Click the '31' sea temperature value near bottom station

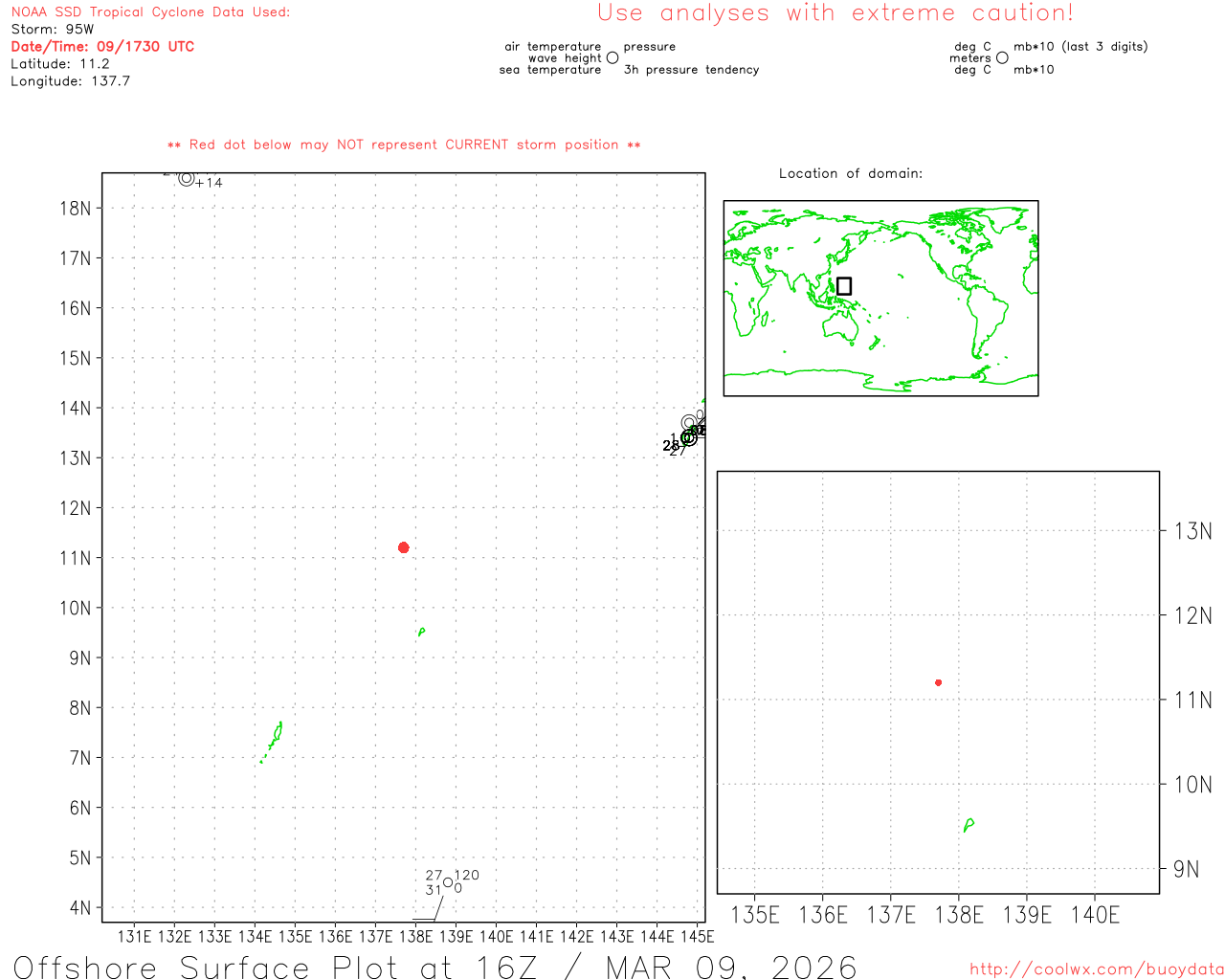point(434,890)
